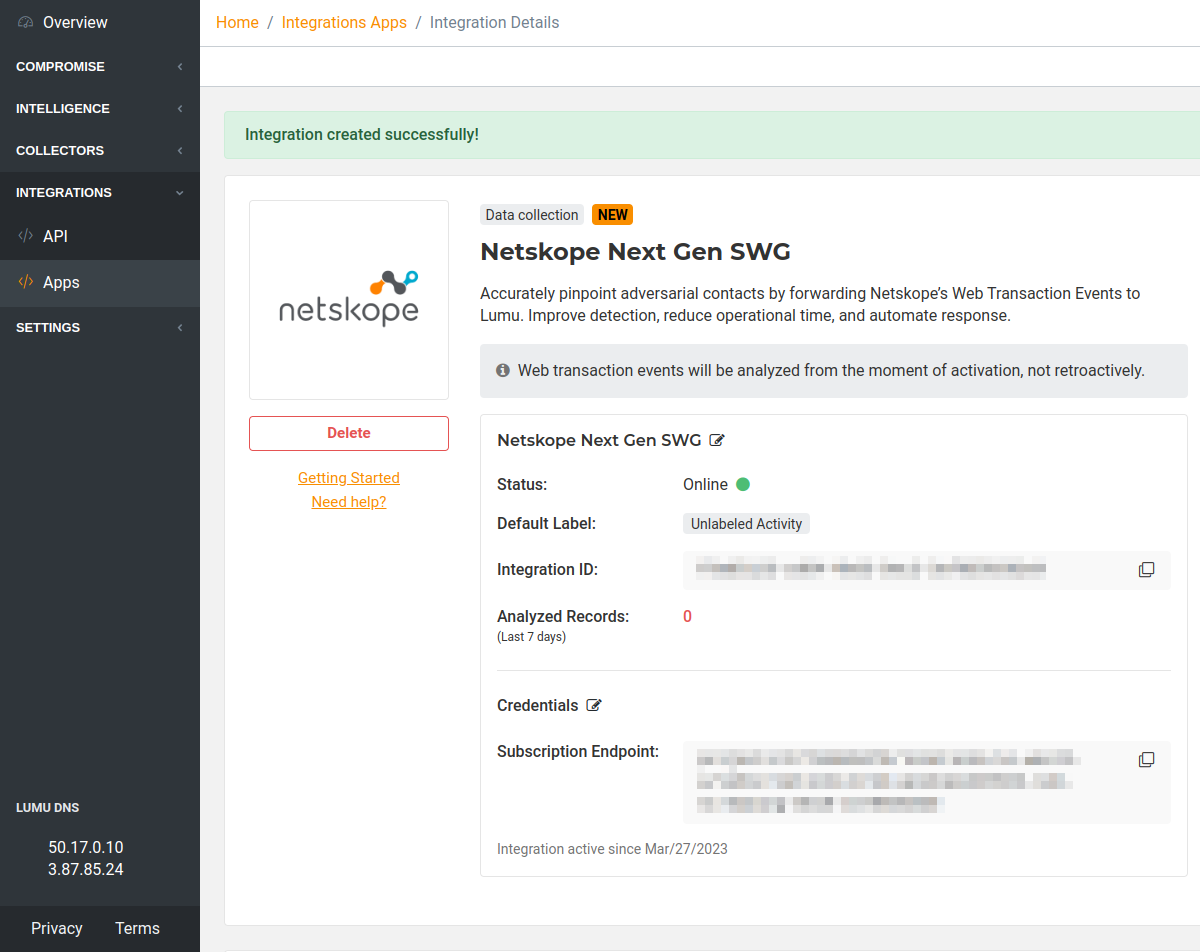Copy the Integration ID value

(1146, 570)
